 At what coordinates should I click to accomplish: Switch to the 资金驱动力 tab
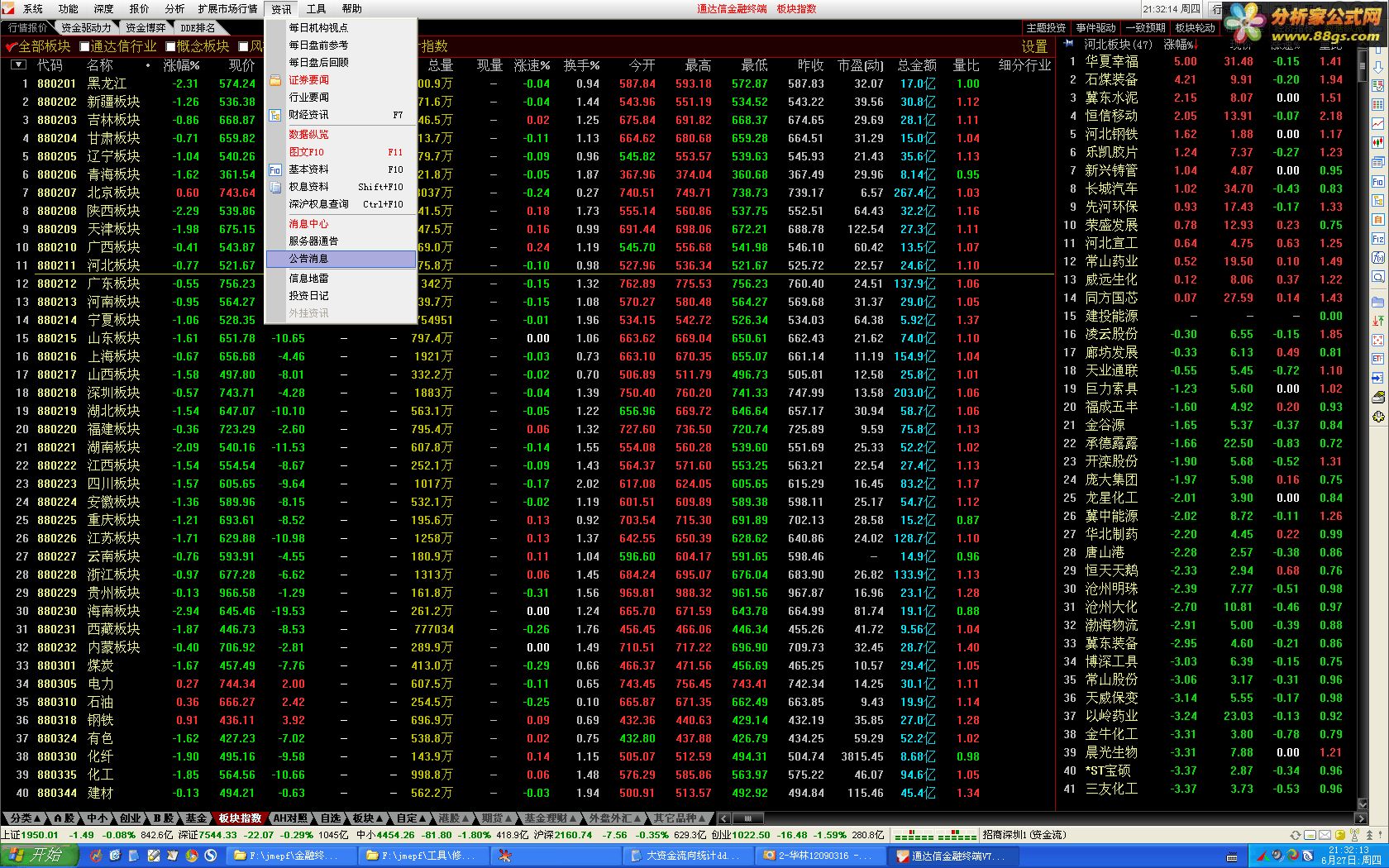coord(86,27)
